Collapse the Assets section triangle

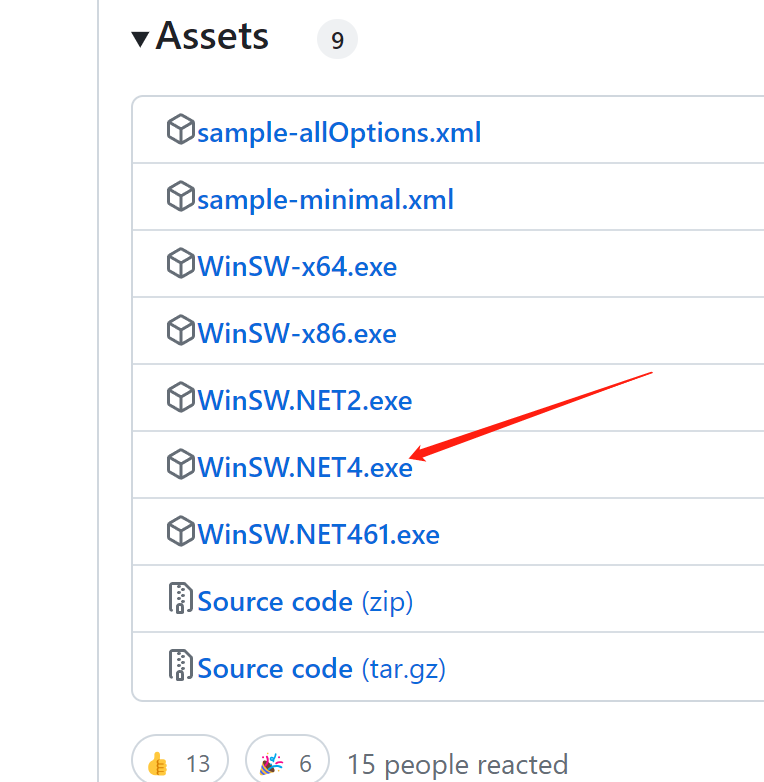pos(140,39)
